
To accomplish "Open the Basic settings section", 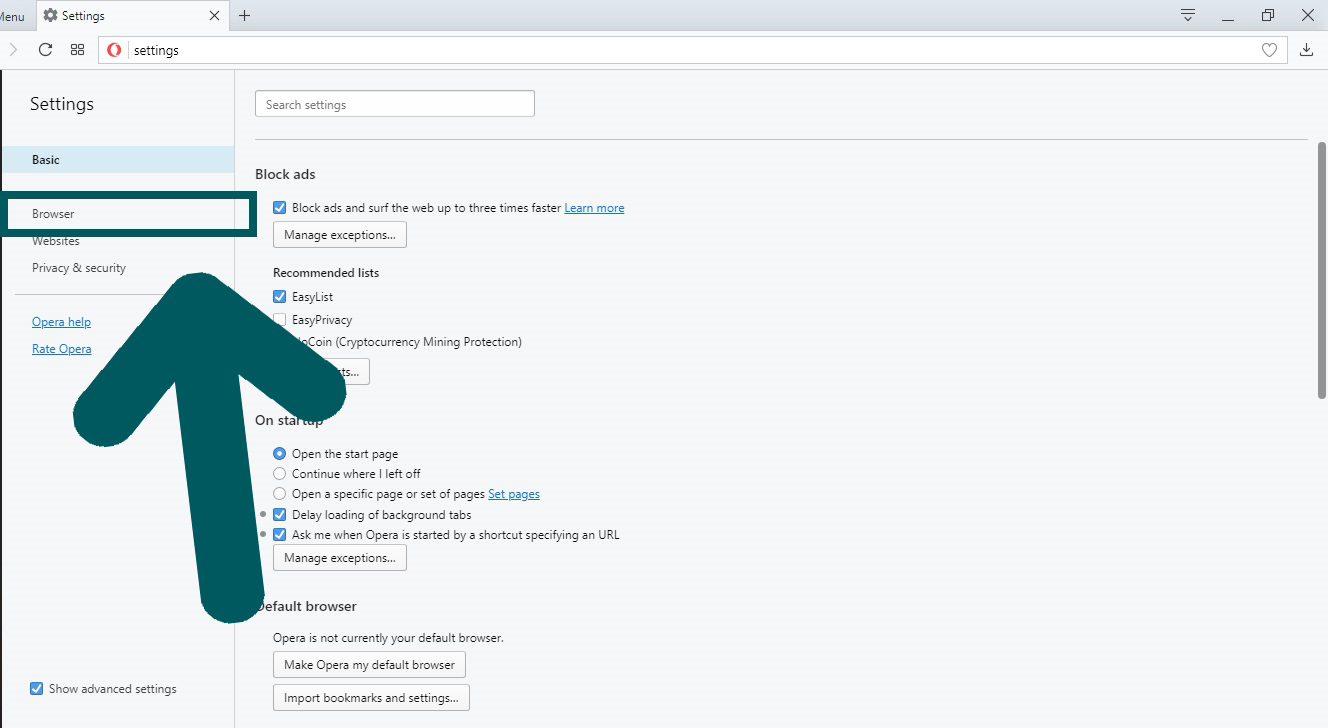I will click(x=117, y=160).
